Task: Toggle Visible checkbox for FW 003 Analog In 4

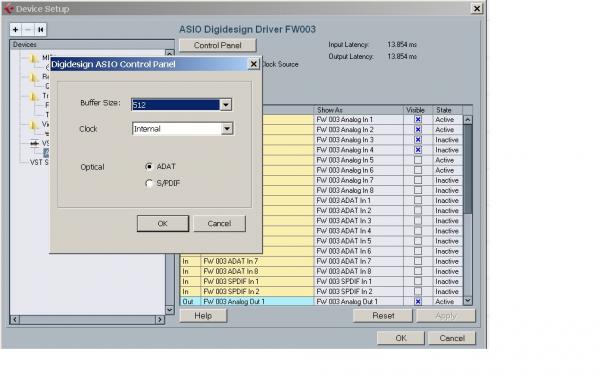Action: click(x=418, y=150)
